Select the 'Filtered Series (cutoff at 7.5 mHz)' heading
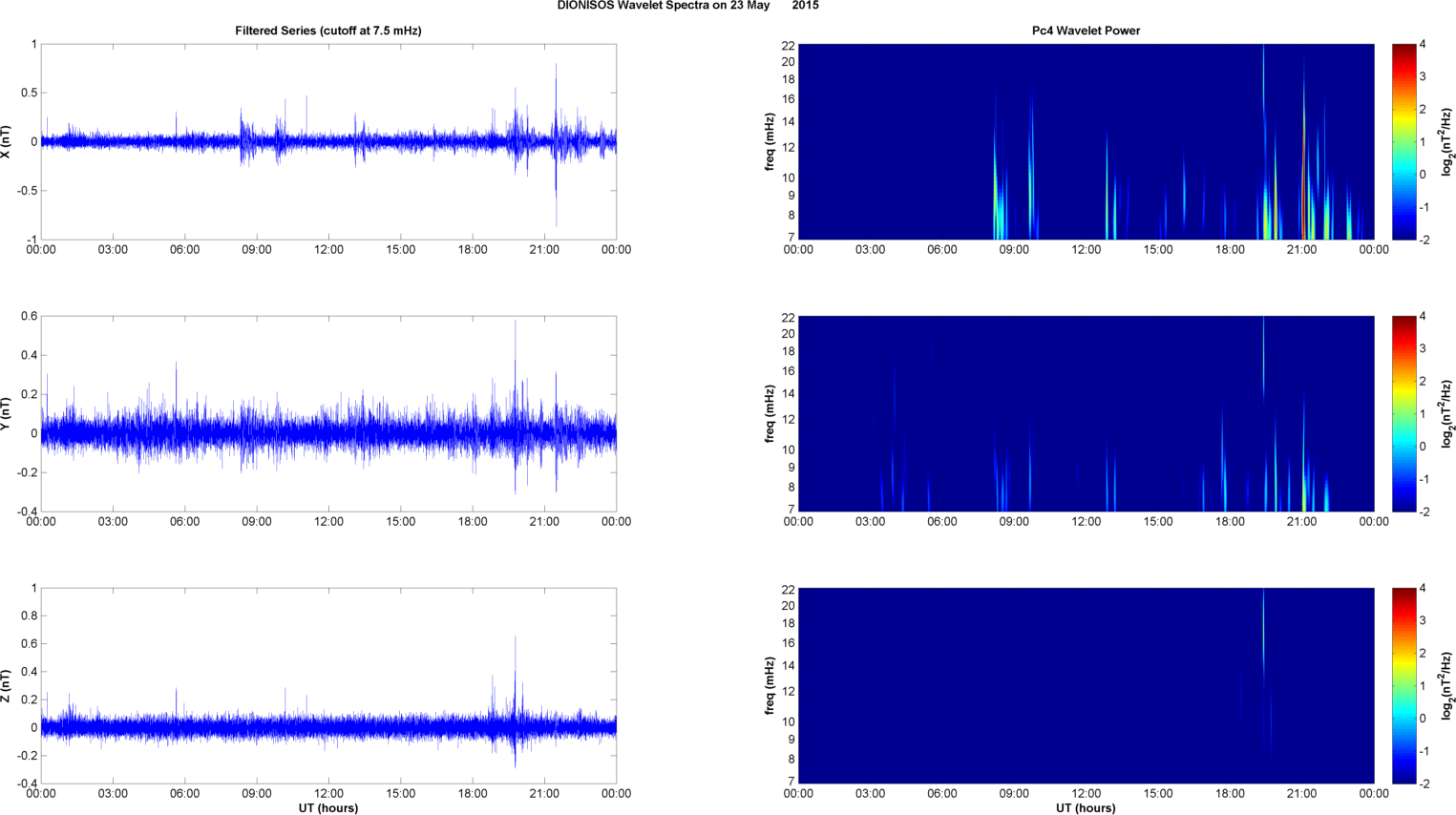 click(x=328, y=31)
